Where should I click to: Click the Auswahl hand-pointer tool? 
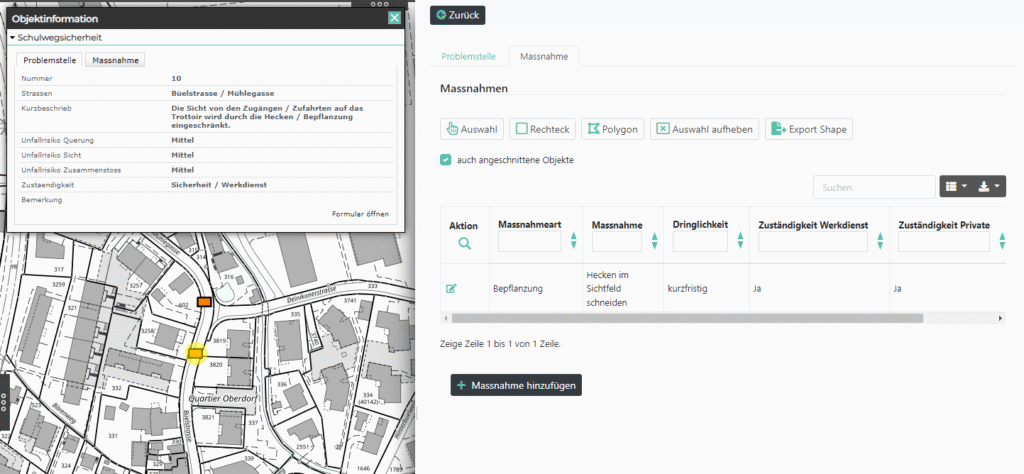click(x=472, y=129)
